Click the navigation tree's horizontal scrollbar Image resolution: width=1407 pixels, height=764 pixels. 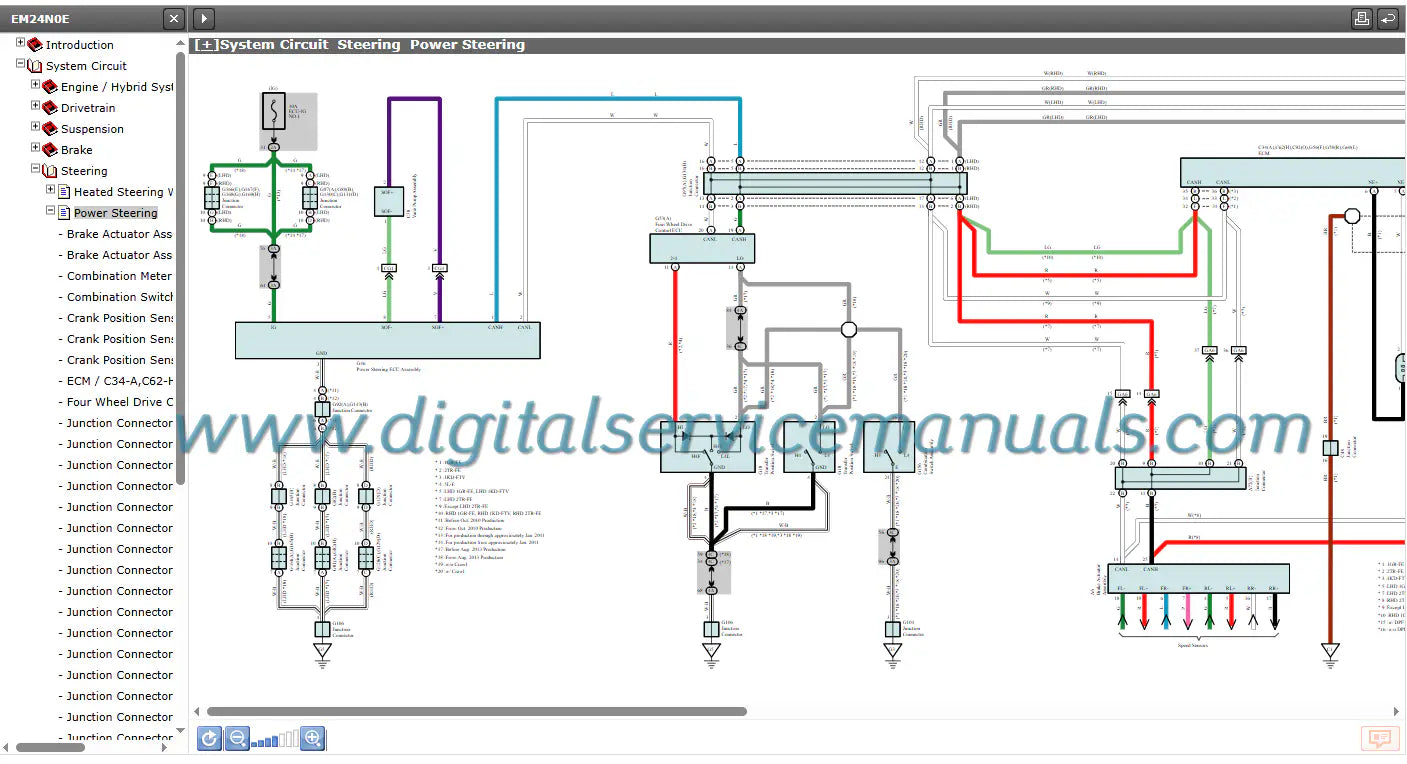coord(50,747)
